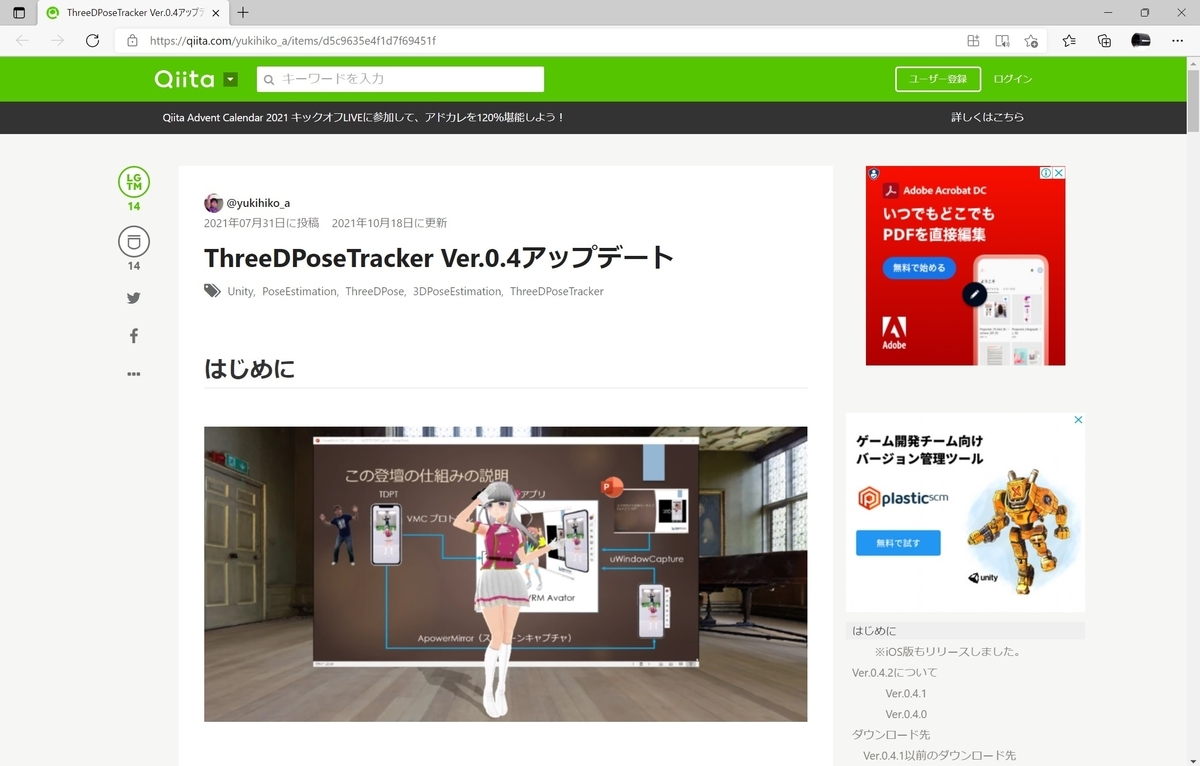Open the Edge settings menu
The height and width of the screenshot is (766, 1200).
[1178, 41]
